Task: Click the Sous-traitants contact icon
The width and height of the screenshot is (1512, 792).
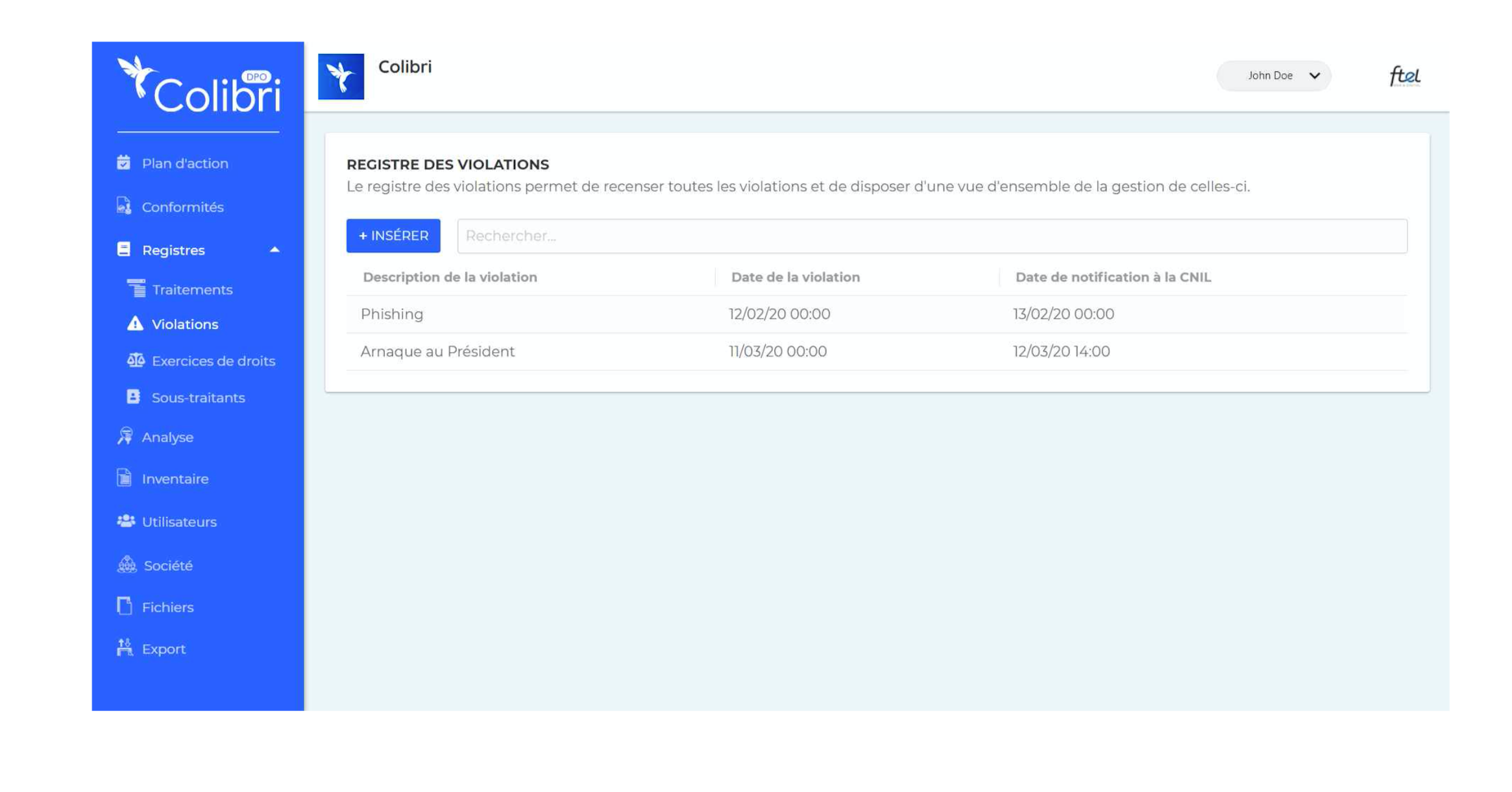Action: (x=133, y=396)
